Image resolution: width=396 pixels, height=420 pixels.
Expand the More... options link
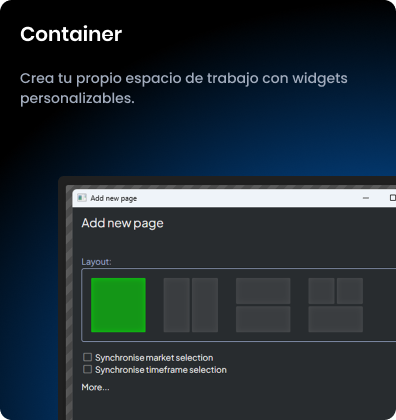95,387
